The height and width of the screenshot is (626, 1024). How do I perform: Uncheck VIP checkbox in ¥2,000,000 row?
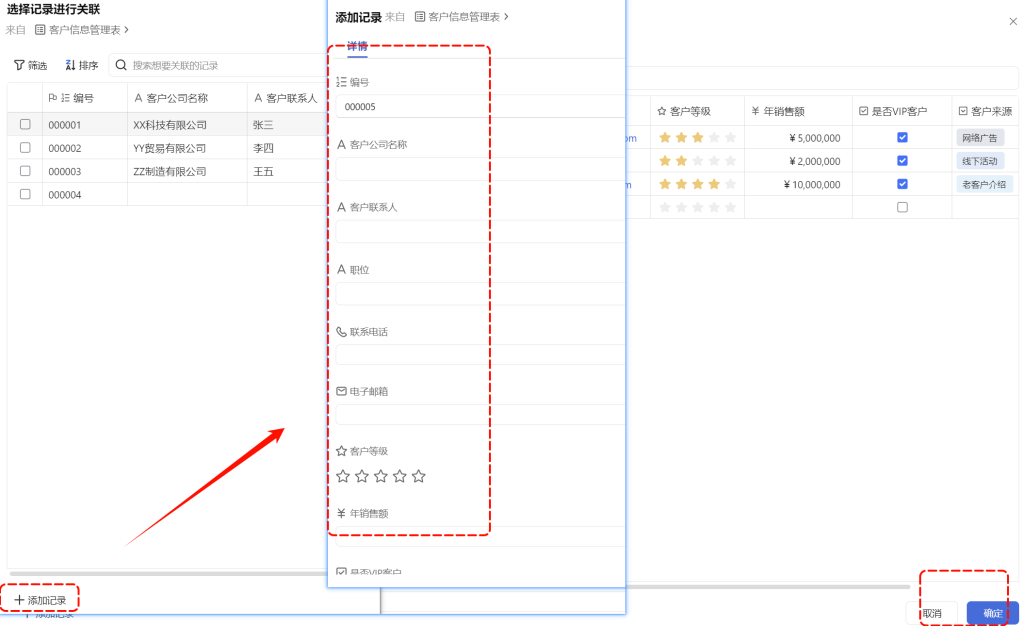pos(902,161)
